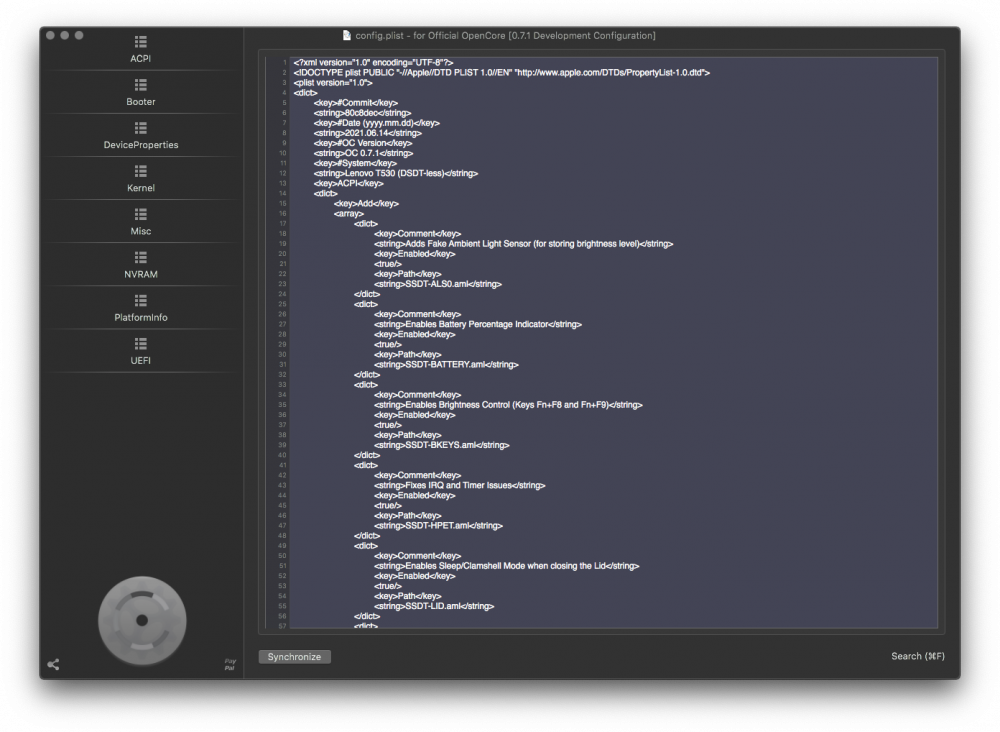Click the Kernel sidebar label
Screen dimensions: 1000x732
141,188
